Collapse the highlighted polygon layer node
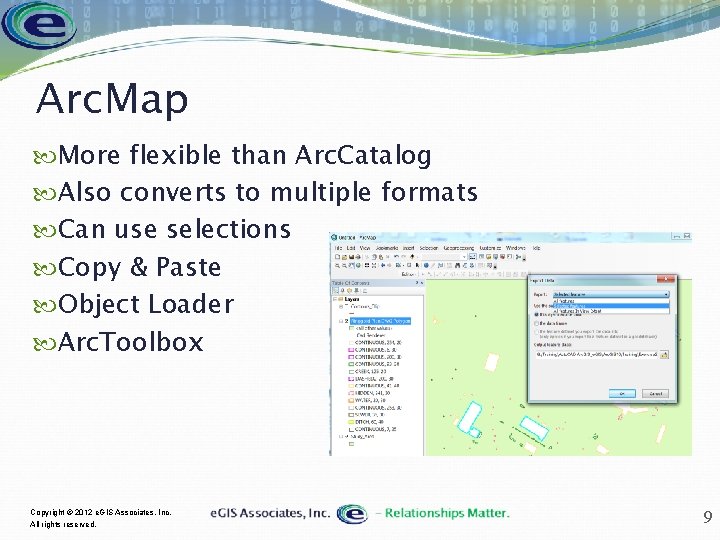 (x=341, y=321)
